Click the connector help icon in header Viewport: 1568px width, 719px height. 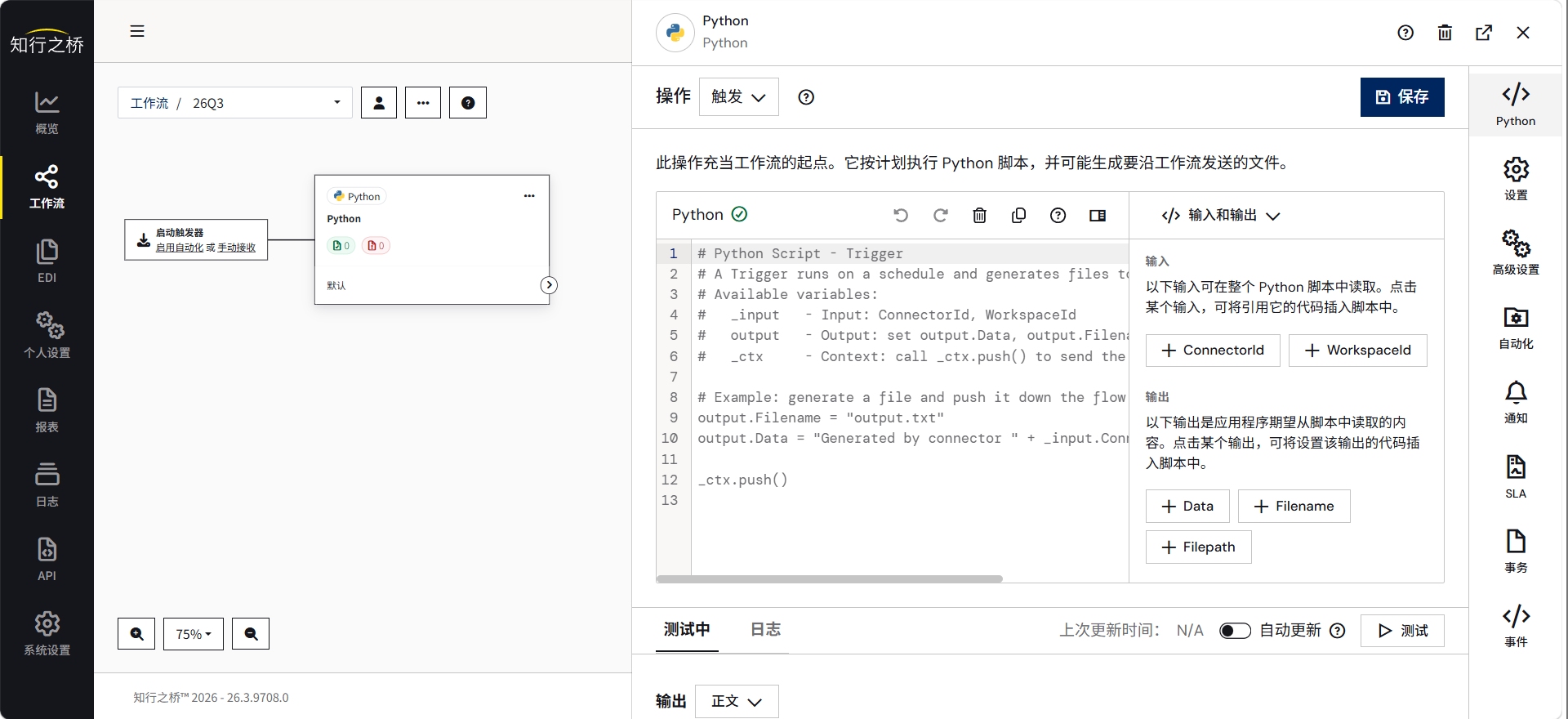(1405, 33)
